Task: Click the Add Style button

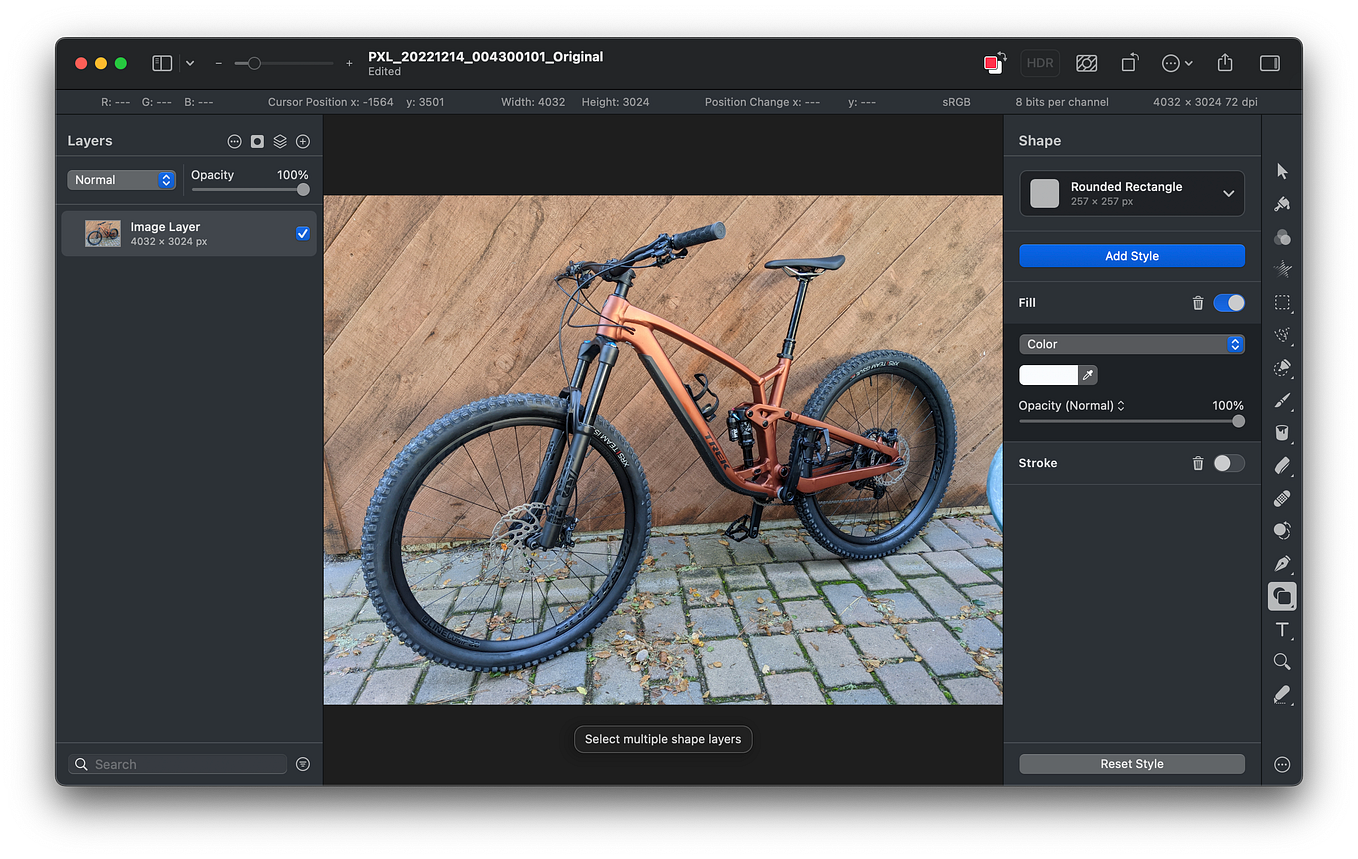Action: [1131, 255]
